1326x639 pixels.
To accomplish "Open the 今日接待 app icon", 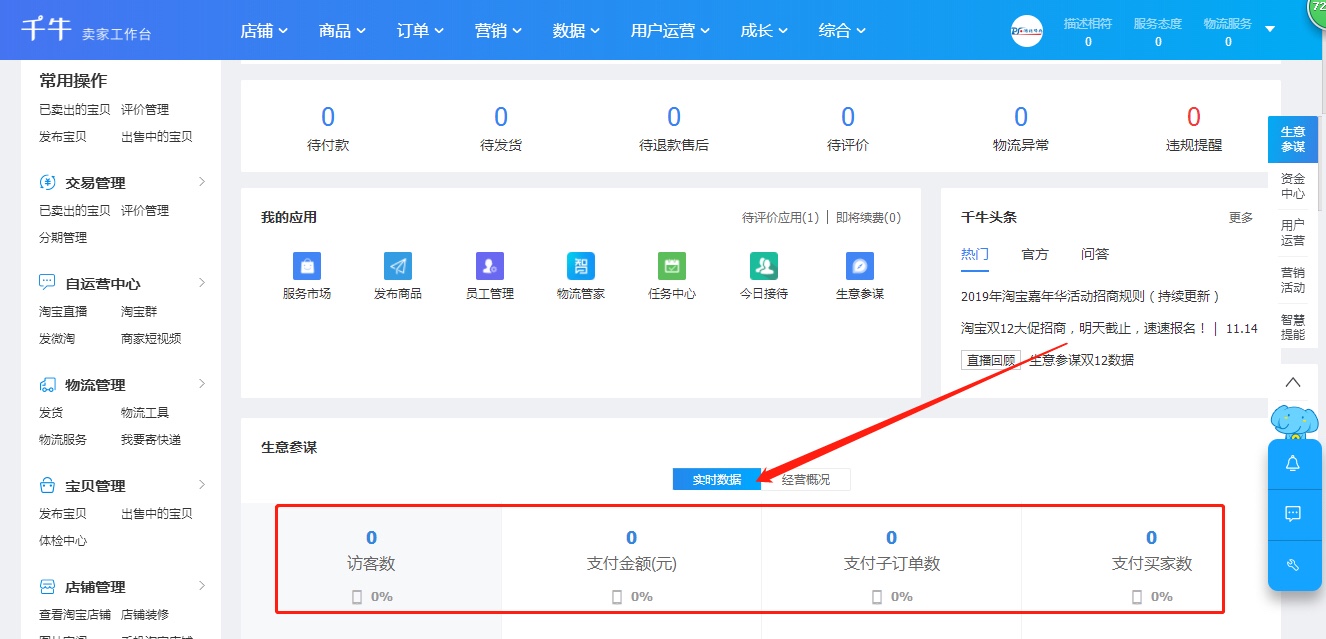I will click(x=764, y=266).
